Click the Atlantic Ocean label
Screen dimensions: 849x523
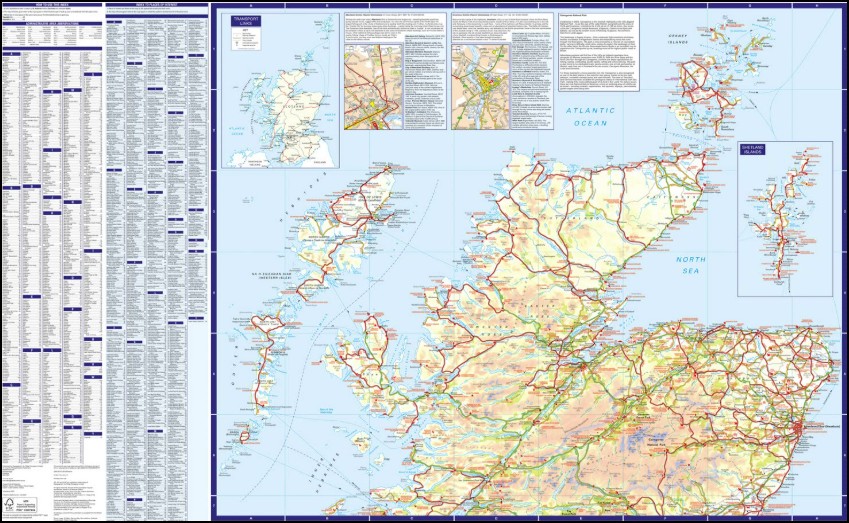587,116
